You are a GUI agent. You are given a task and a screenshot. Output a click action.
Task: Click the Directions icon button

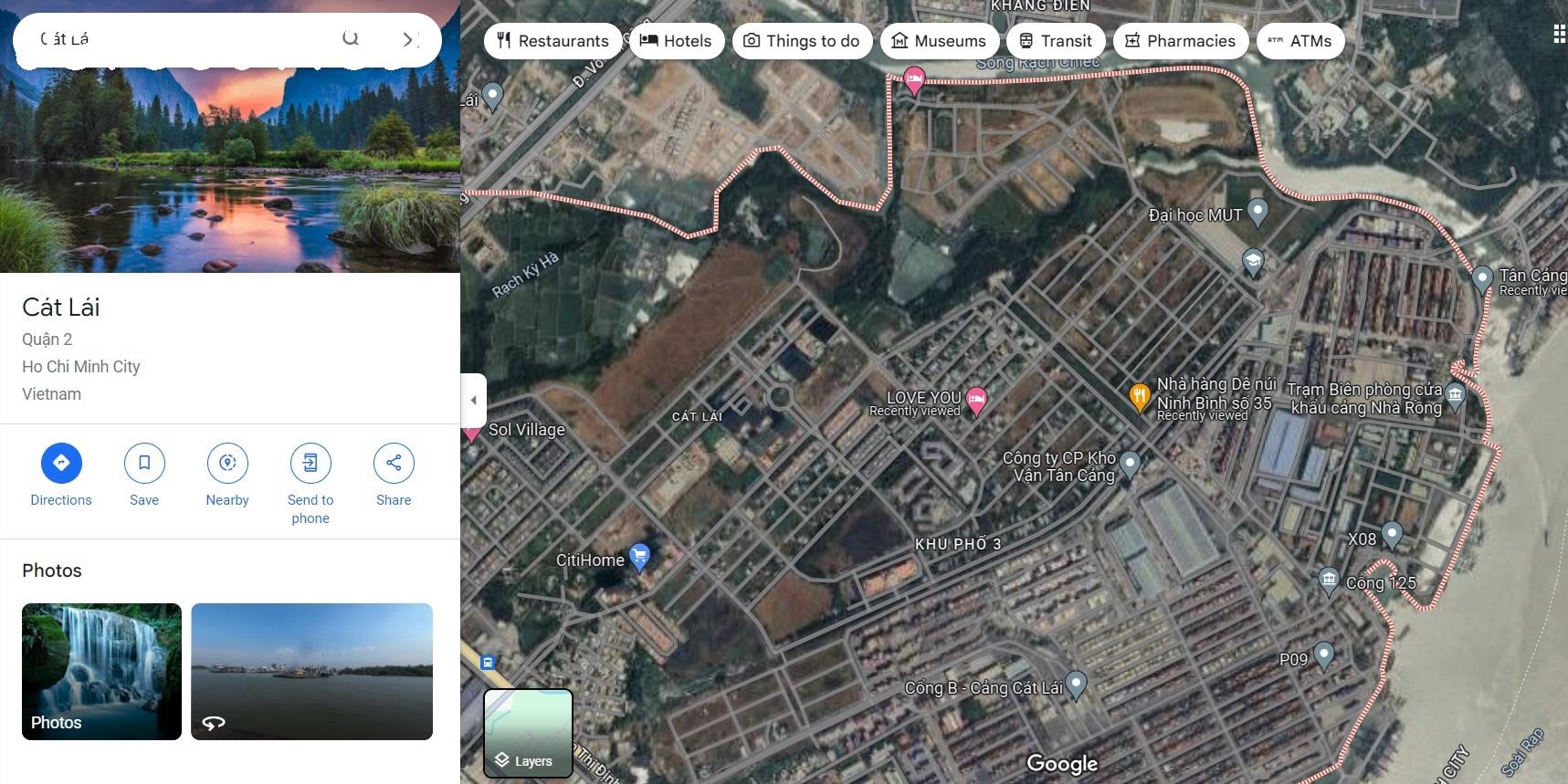pos(61,464)
